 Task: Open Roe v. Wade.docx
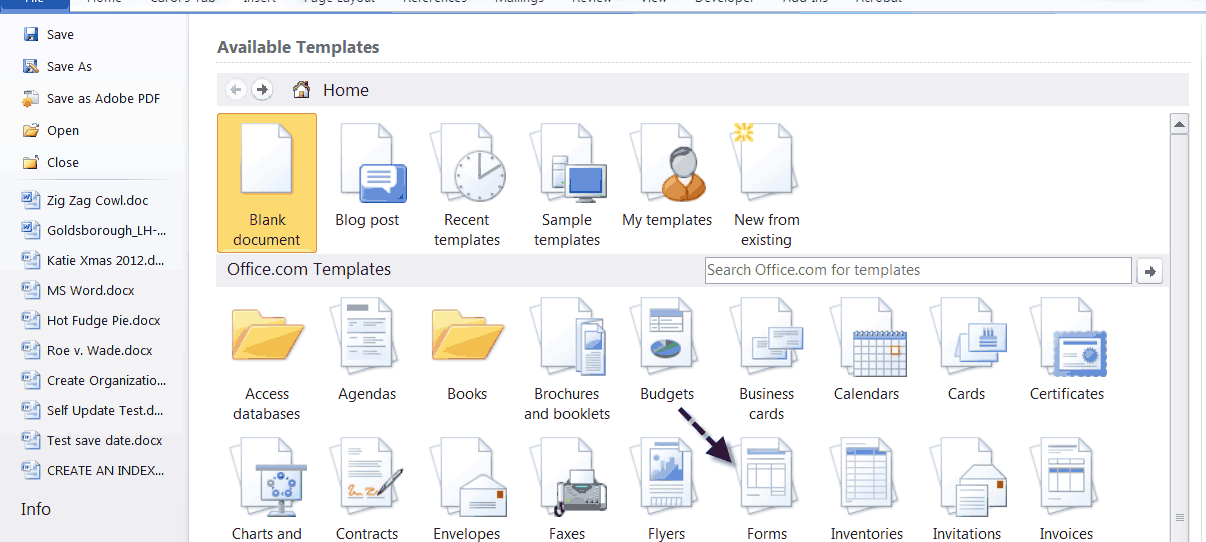(x=88, y=350)
